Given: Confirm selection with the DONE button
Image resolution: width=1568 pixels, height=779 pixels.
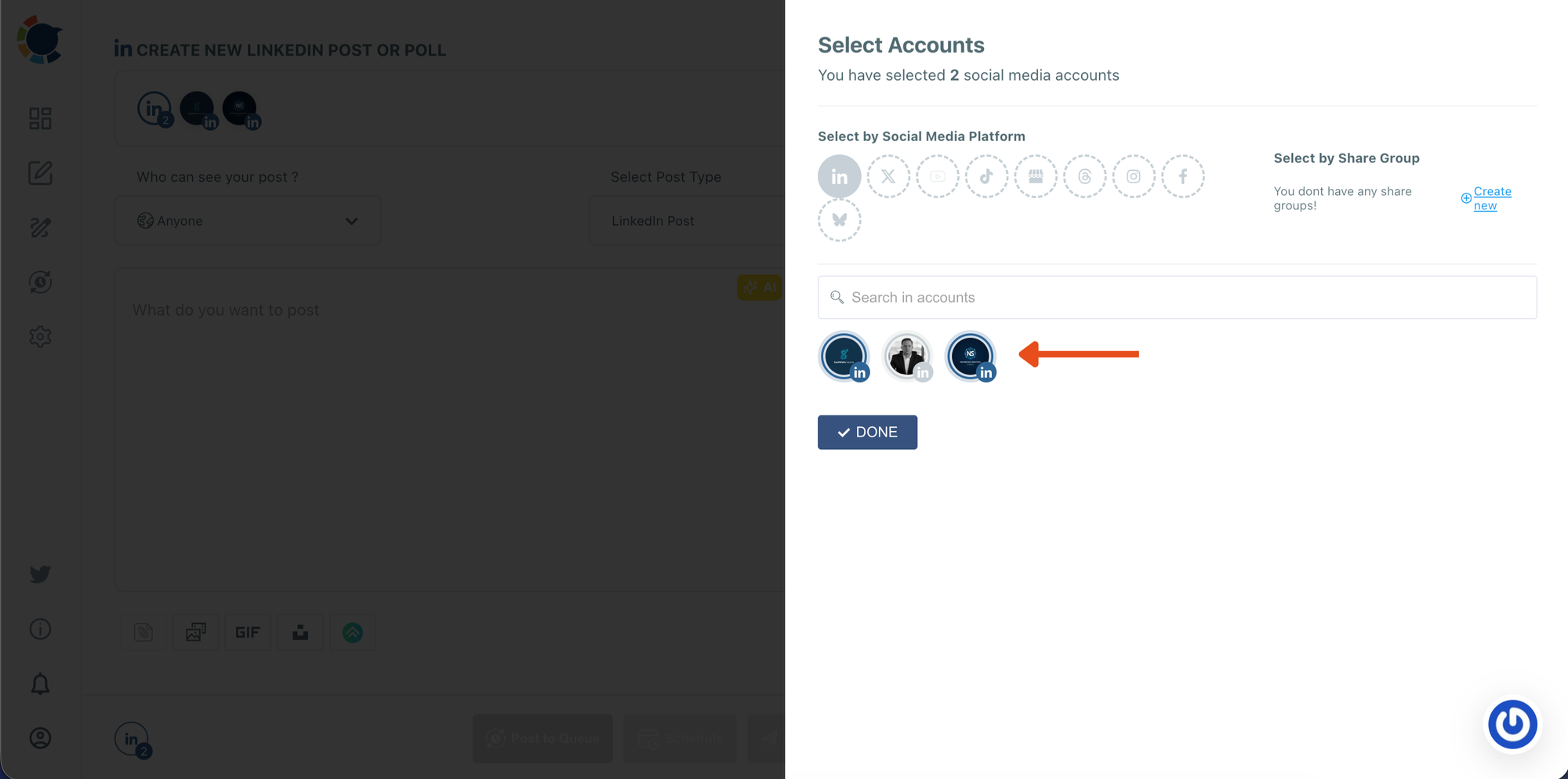Looking at the screenshot, I should [867, 432].
